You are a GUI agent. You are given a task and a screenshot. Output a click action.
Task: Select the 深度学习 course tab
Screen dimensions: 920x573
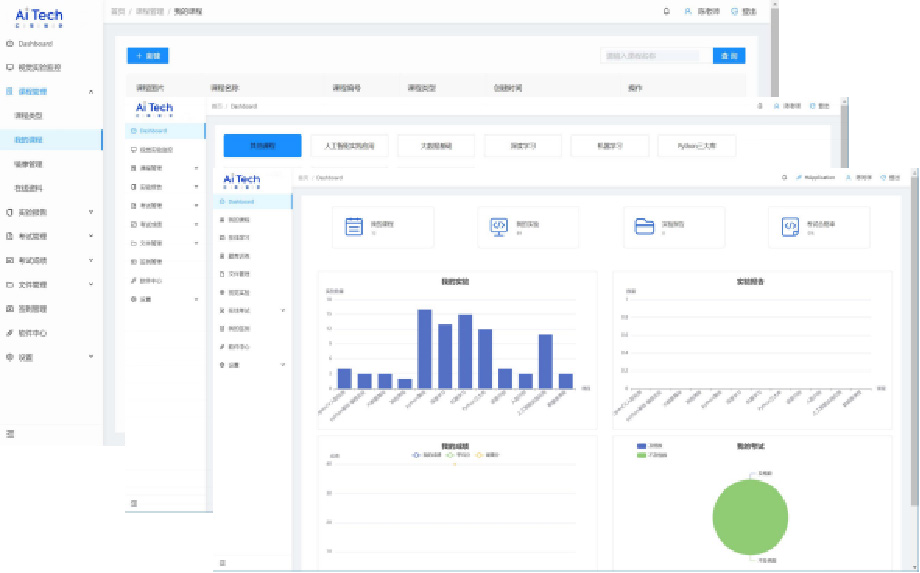[523, 146]
